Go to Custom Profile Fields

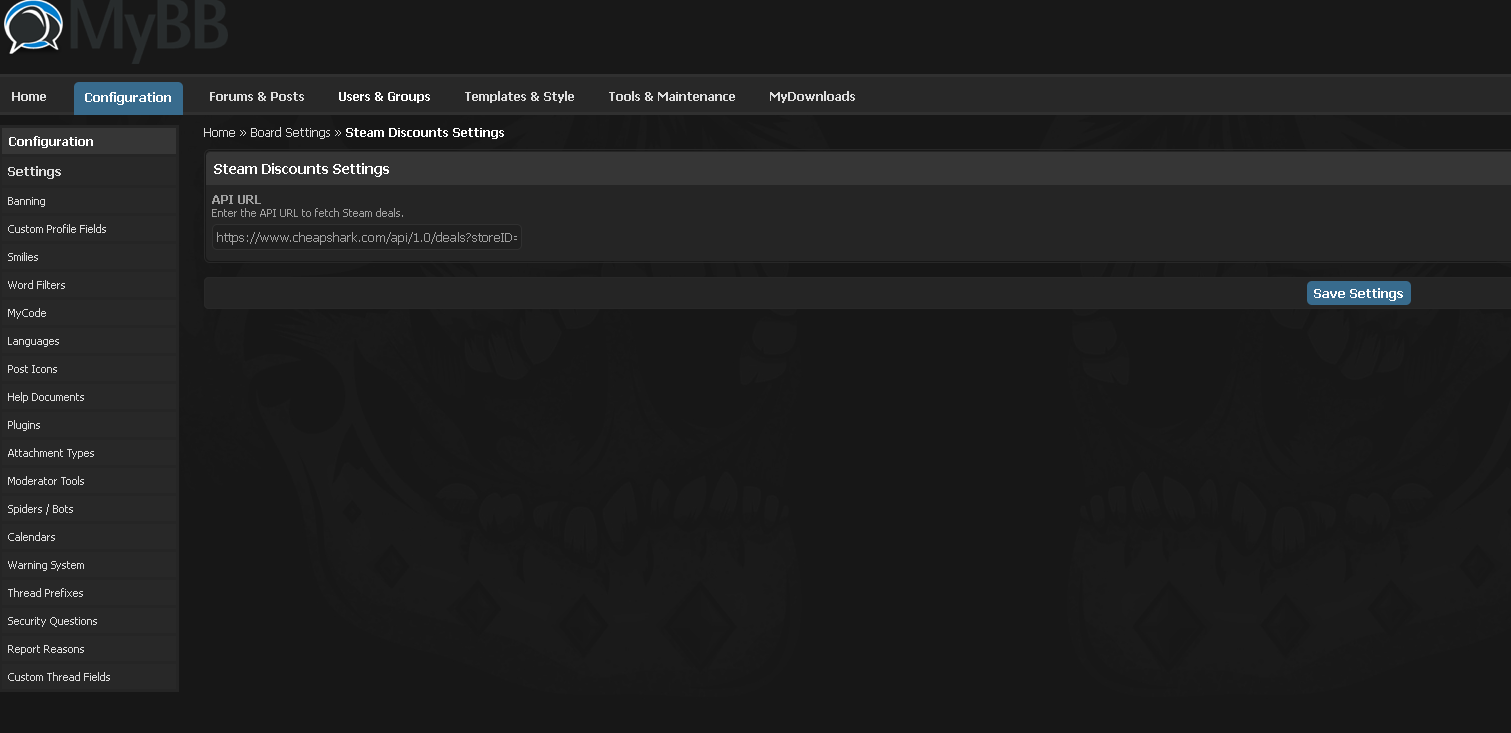(56, 229)
